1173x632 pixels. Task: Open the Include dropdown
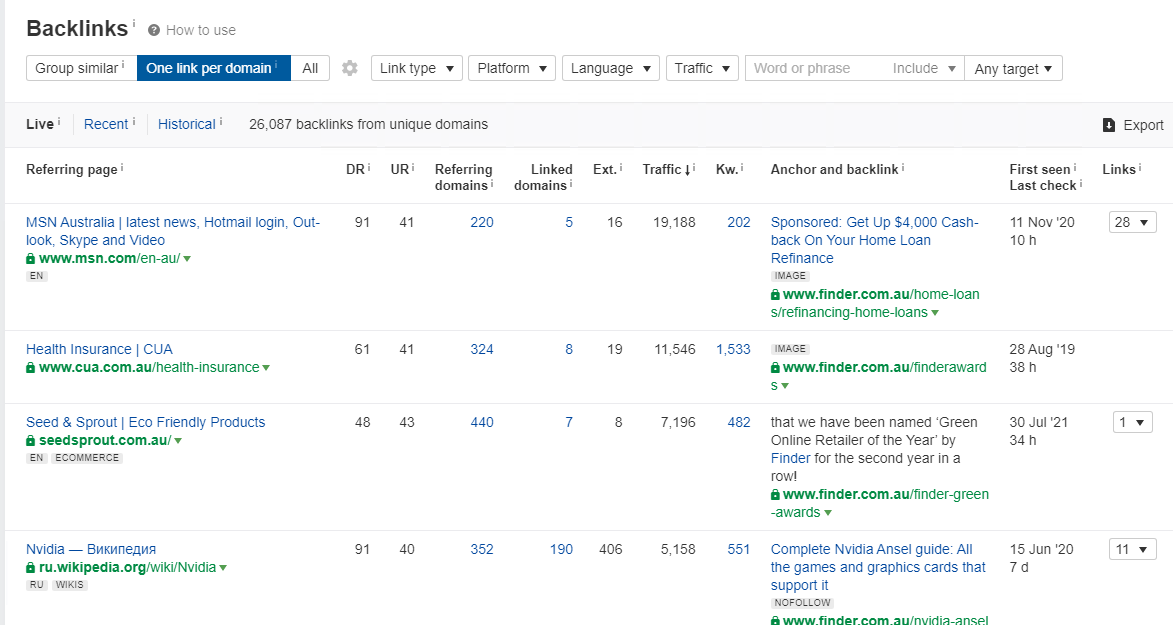click(924, 68)
